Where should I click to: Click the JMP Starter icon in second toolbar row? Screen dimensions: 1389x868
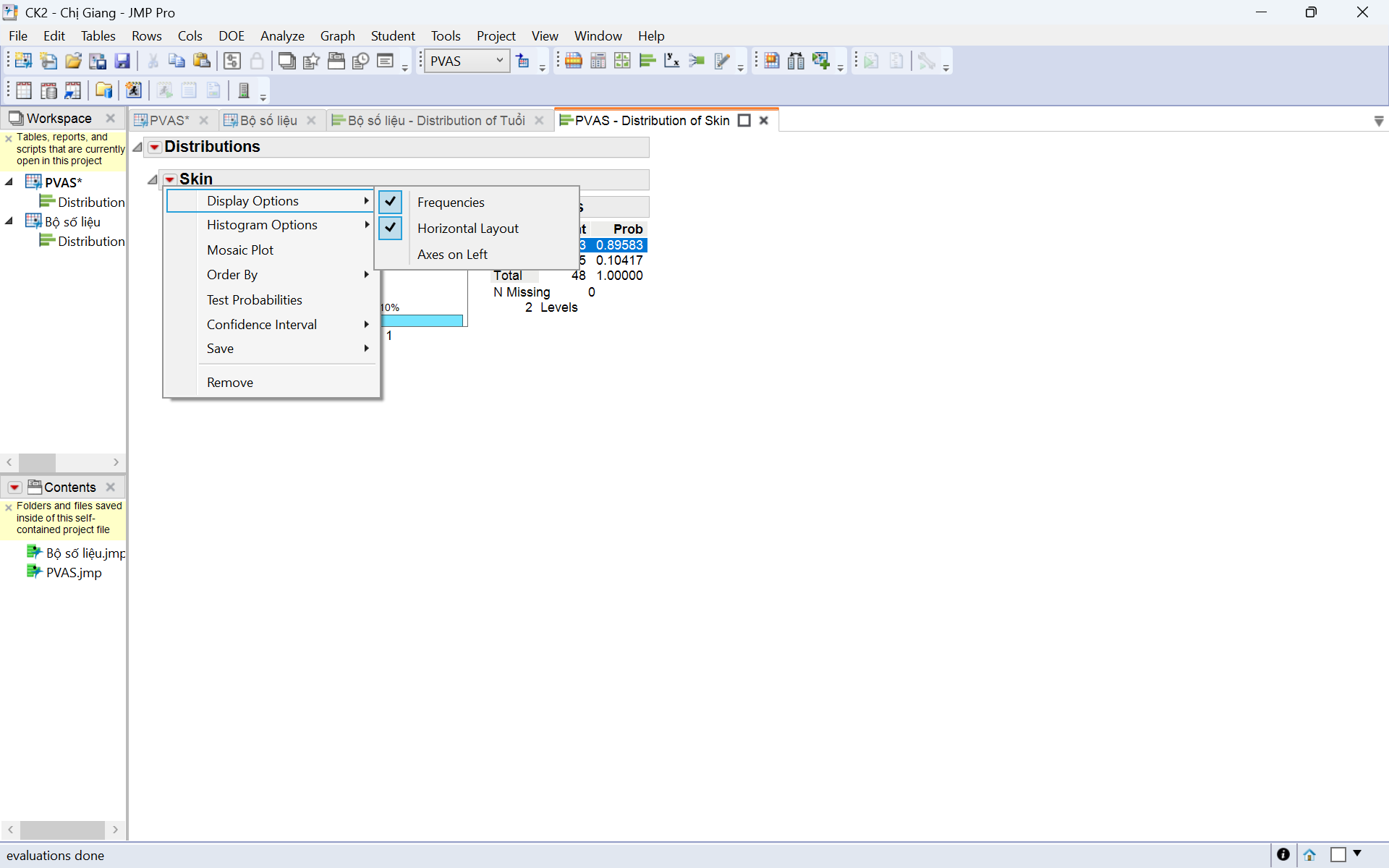click(133, 90)
